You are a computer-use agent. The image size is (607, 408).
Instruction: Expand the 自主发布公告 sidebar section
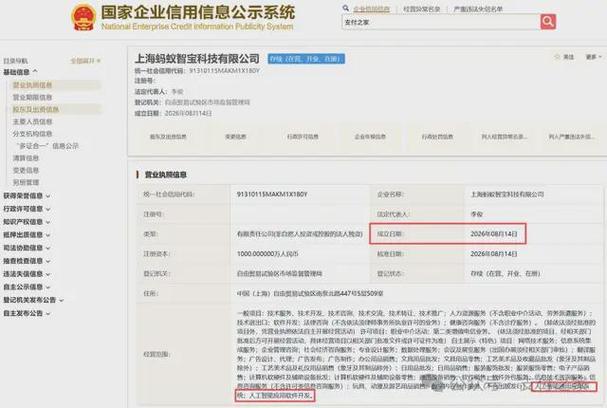27,313
